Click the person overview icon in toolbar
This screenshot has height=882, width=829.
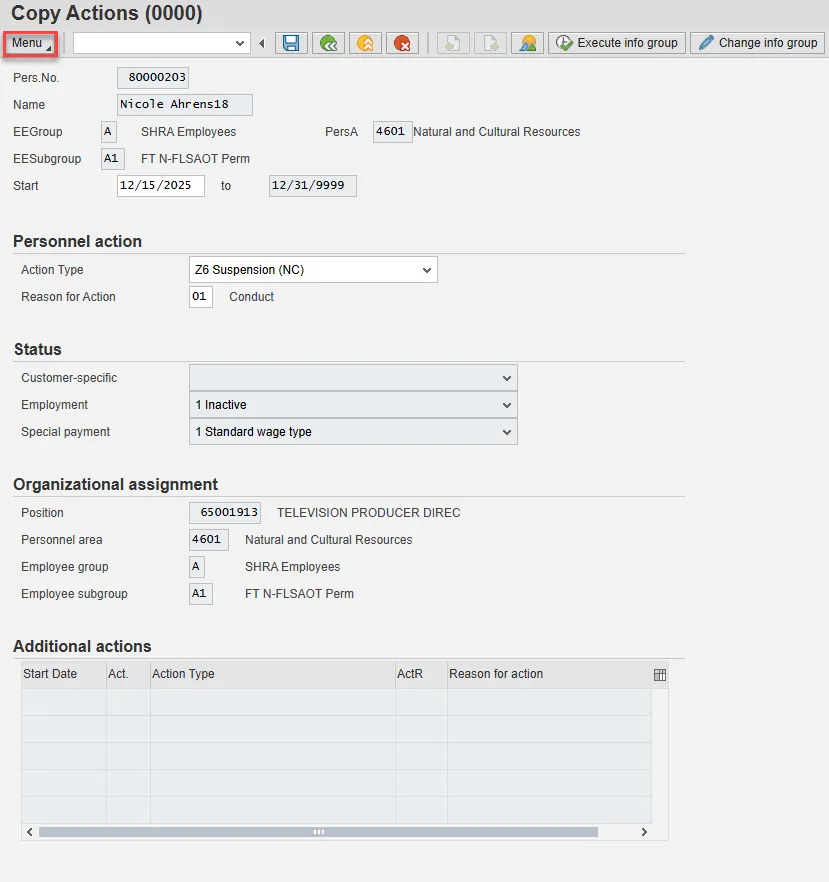click(527, 43)
